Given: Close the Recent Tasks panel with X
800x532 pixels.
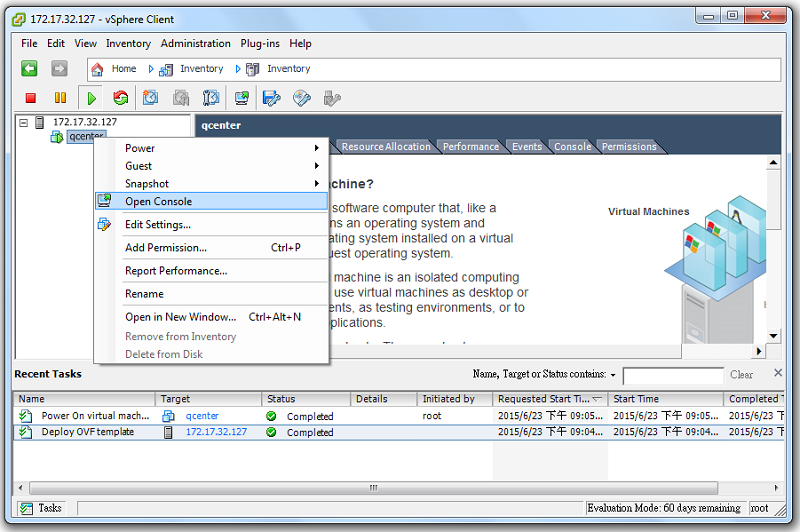Looking at the screenshot, I should coord(778,373).
